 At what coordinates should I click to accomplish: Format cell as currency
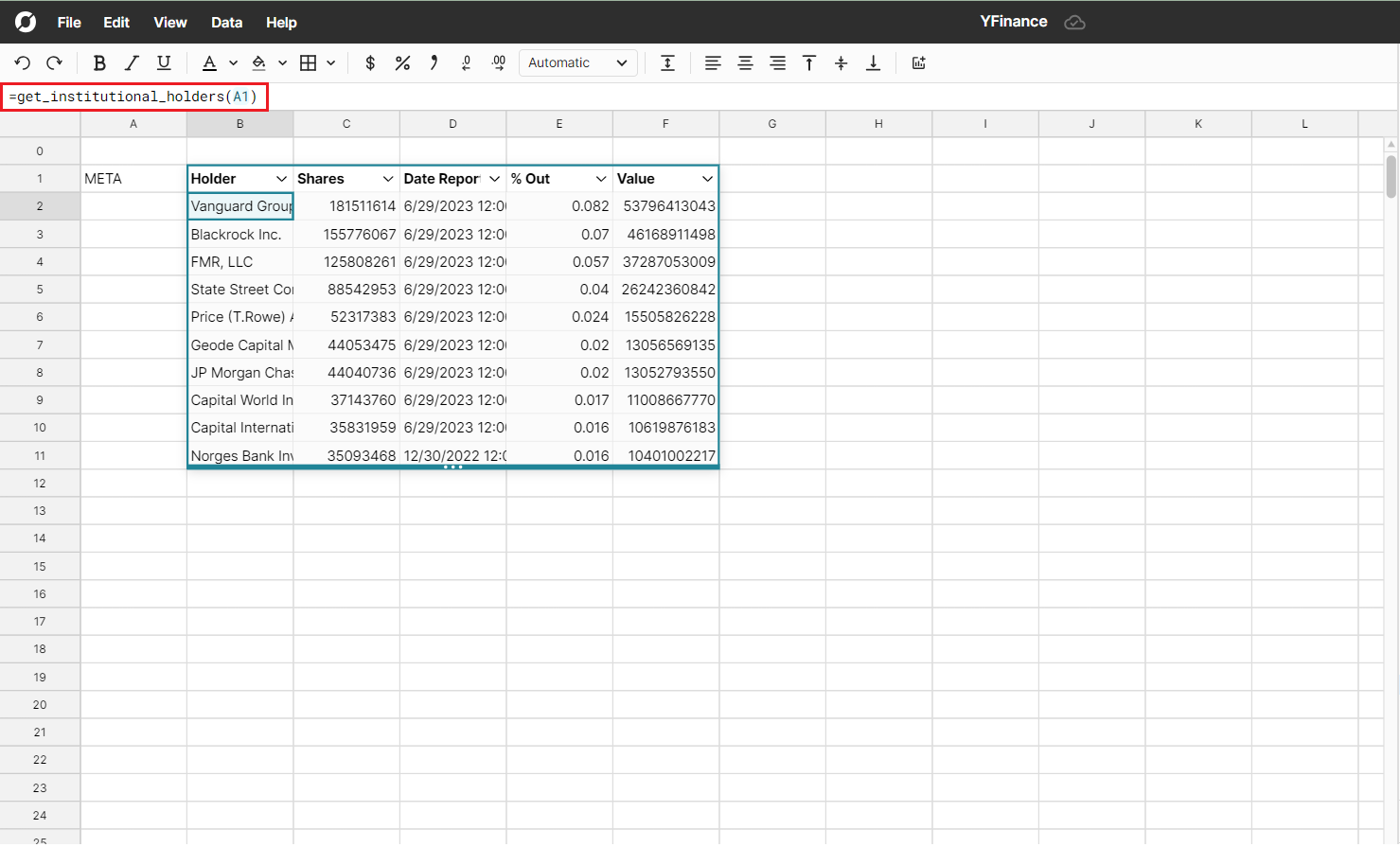tap(370, 63)
